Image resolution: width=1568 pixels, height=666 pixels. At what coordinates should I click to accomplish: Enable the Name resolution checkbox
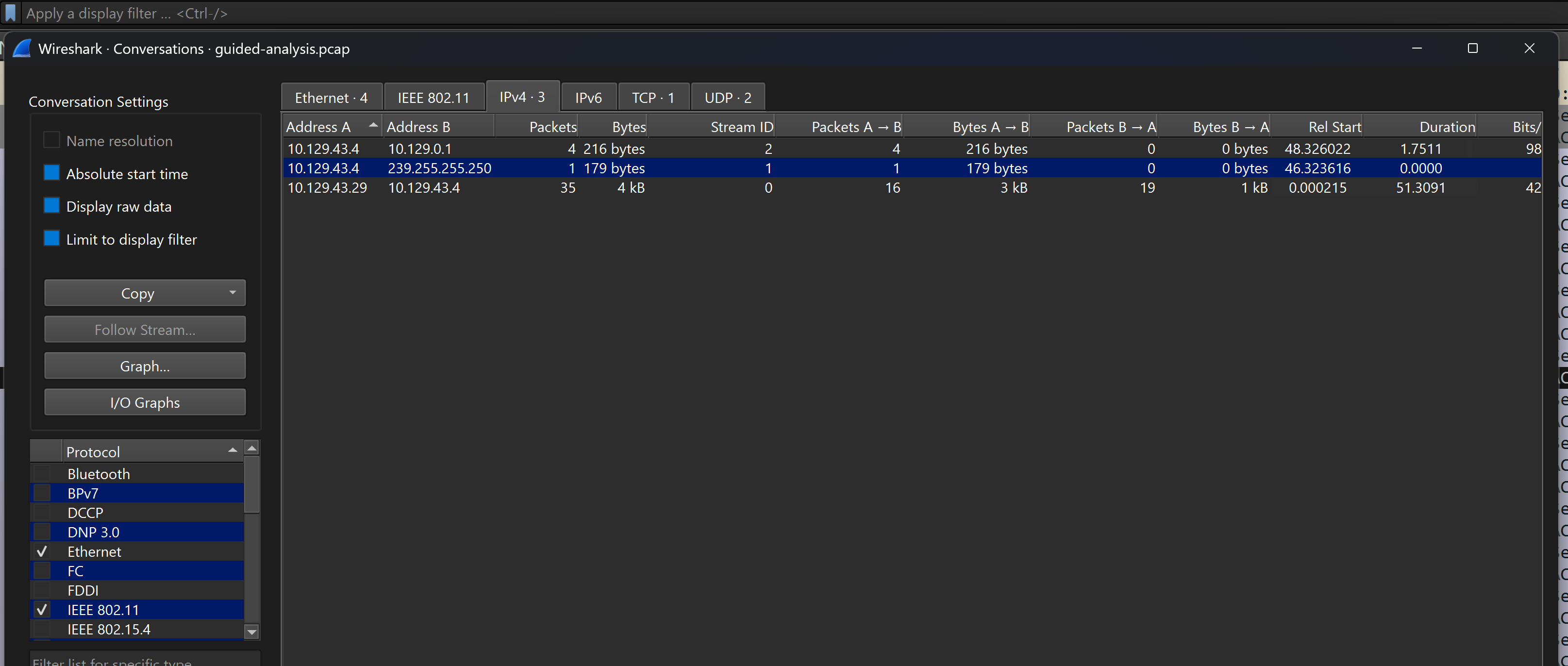coord(52,140)
